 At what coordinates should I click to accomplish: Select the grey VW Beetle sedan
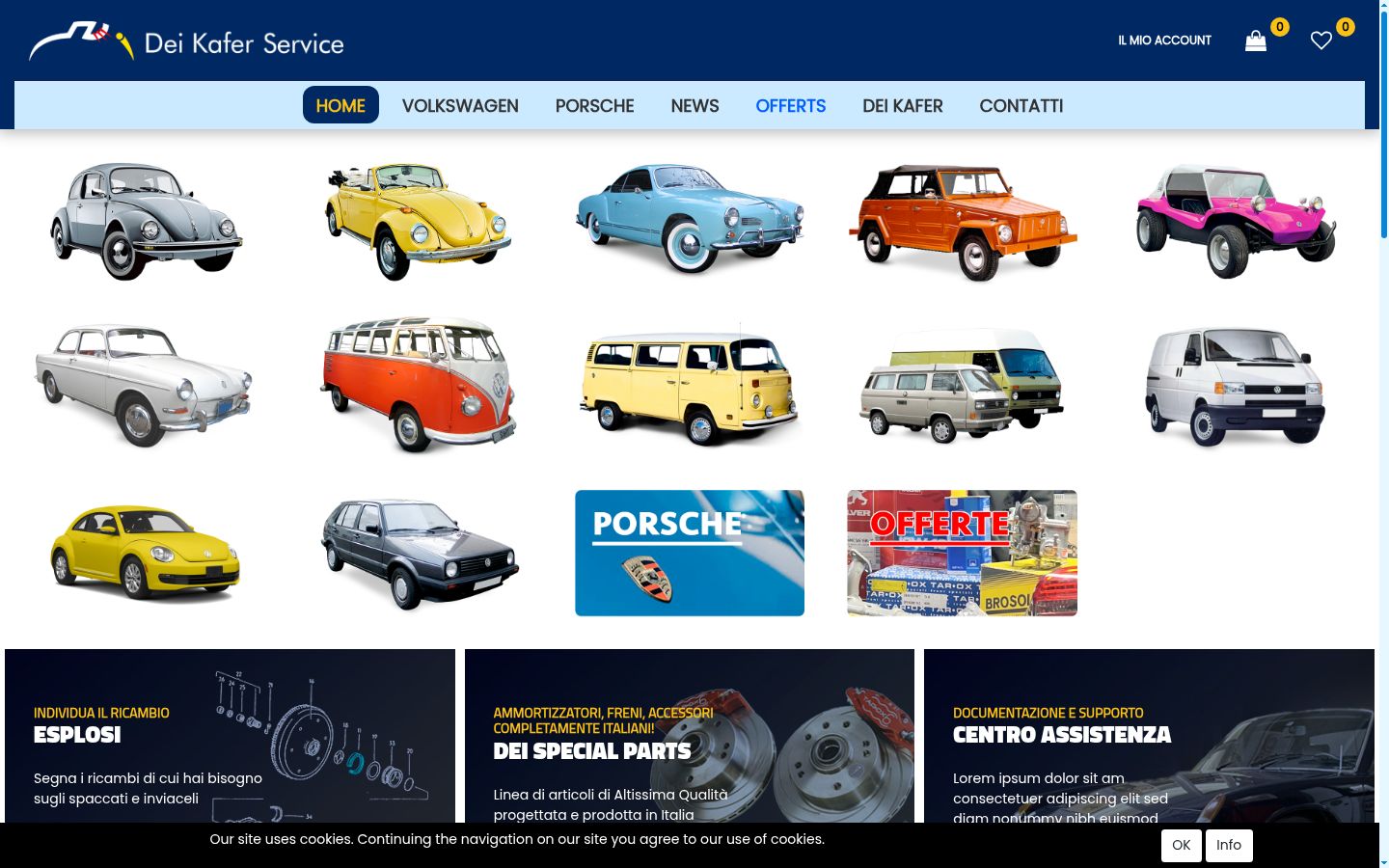pos(146,221)
